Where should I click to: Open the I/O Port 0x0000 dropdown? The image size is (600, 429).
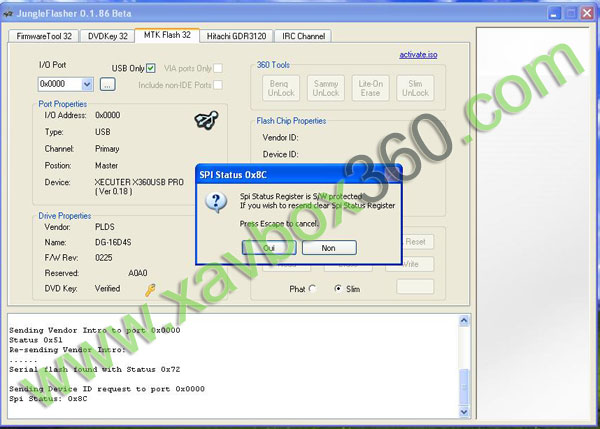87,84
